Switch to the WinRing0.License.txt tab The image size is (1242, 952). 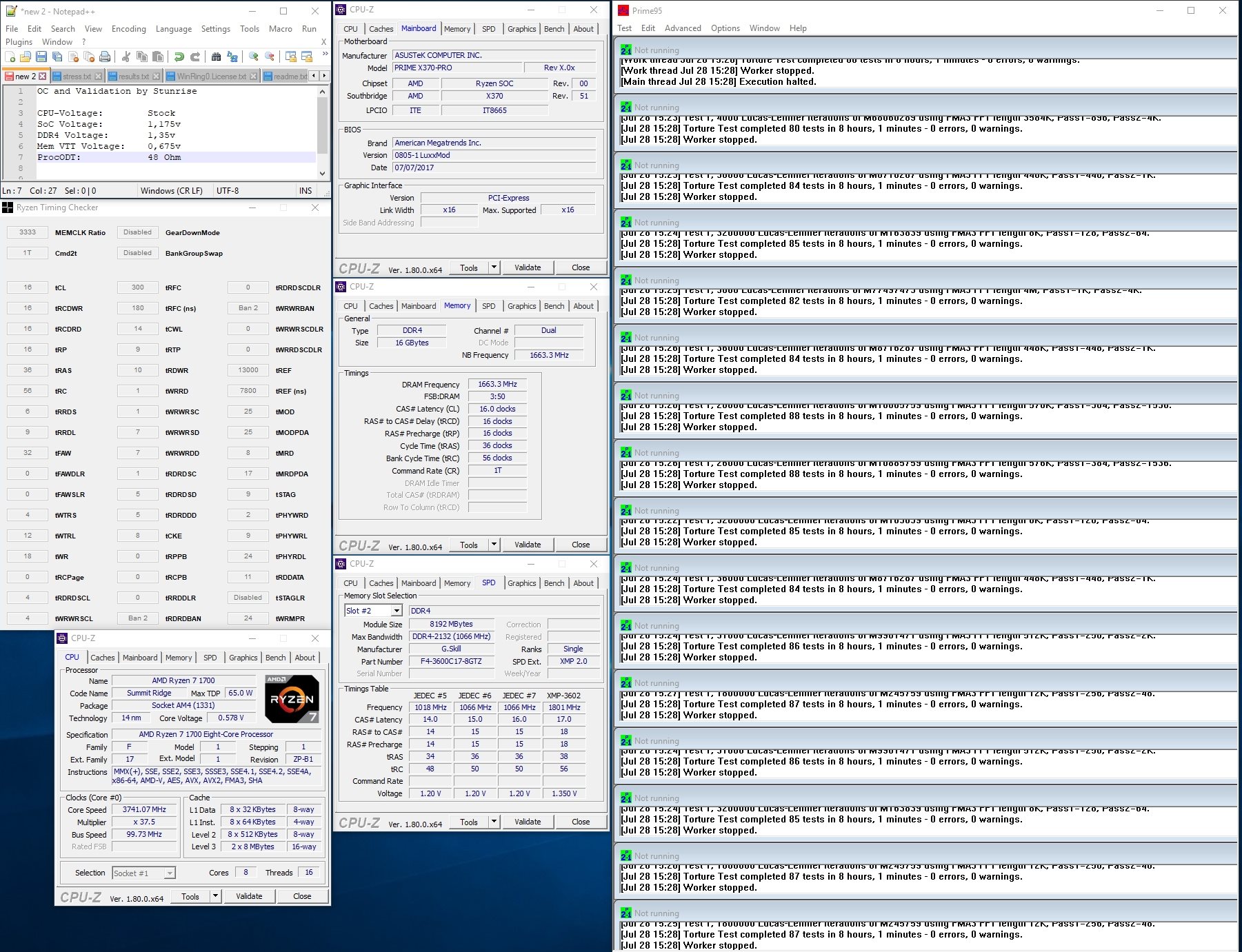212,77
